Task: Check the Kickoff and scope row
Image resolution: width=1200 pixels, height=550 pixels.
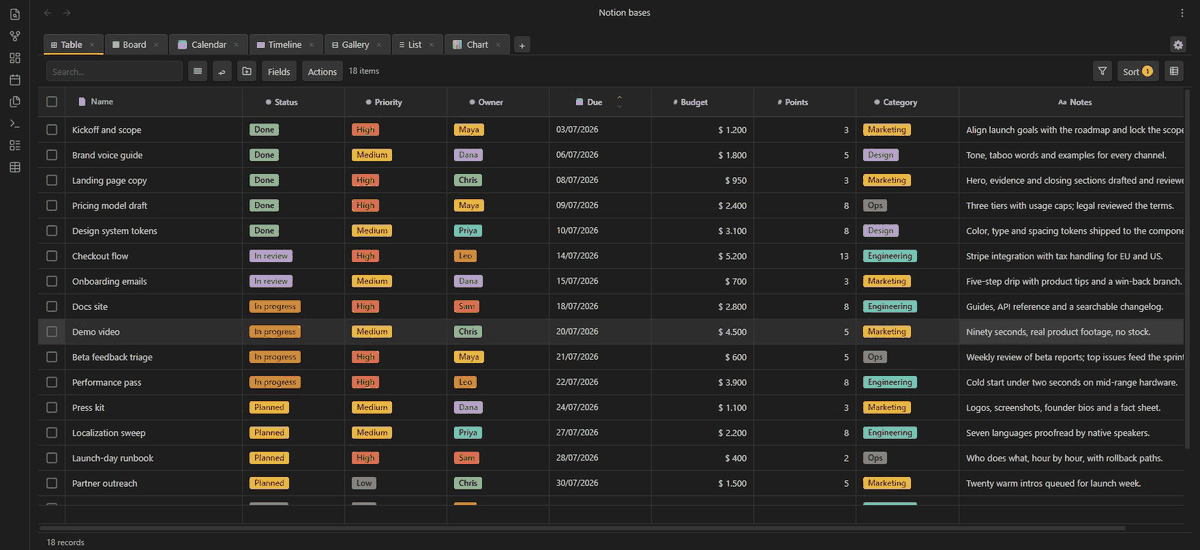Action: (52, 130)
